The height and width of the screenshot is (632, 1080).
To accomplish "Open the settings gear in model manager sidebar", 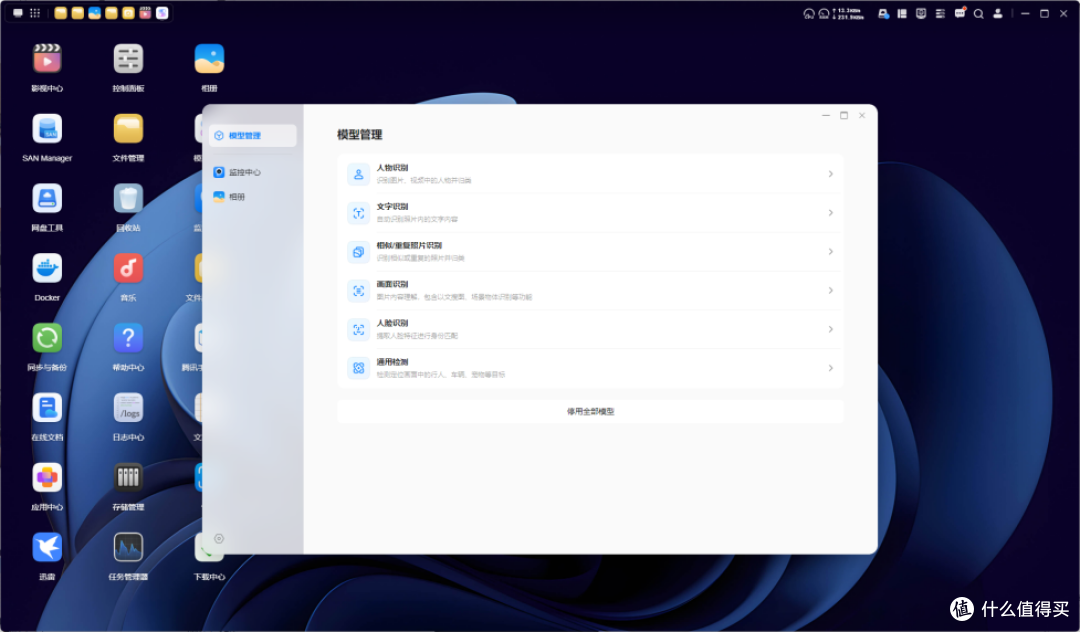I will [x=219, y=538].
